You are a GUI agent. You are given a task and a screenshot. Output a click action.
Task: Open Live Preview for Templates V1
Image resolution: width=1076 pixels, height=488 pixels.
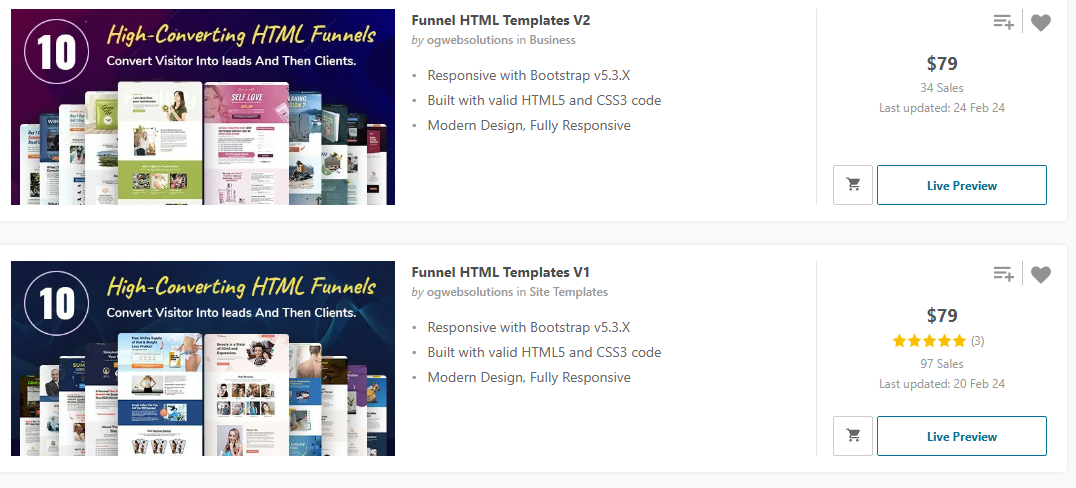(x=961, y=436)
